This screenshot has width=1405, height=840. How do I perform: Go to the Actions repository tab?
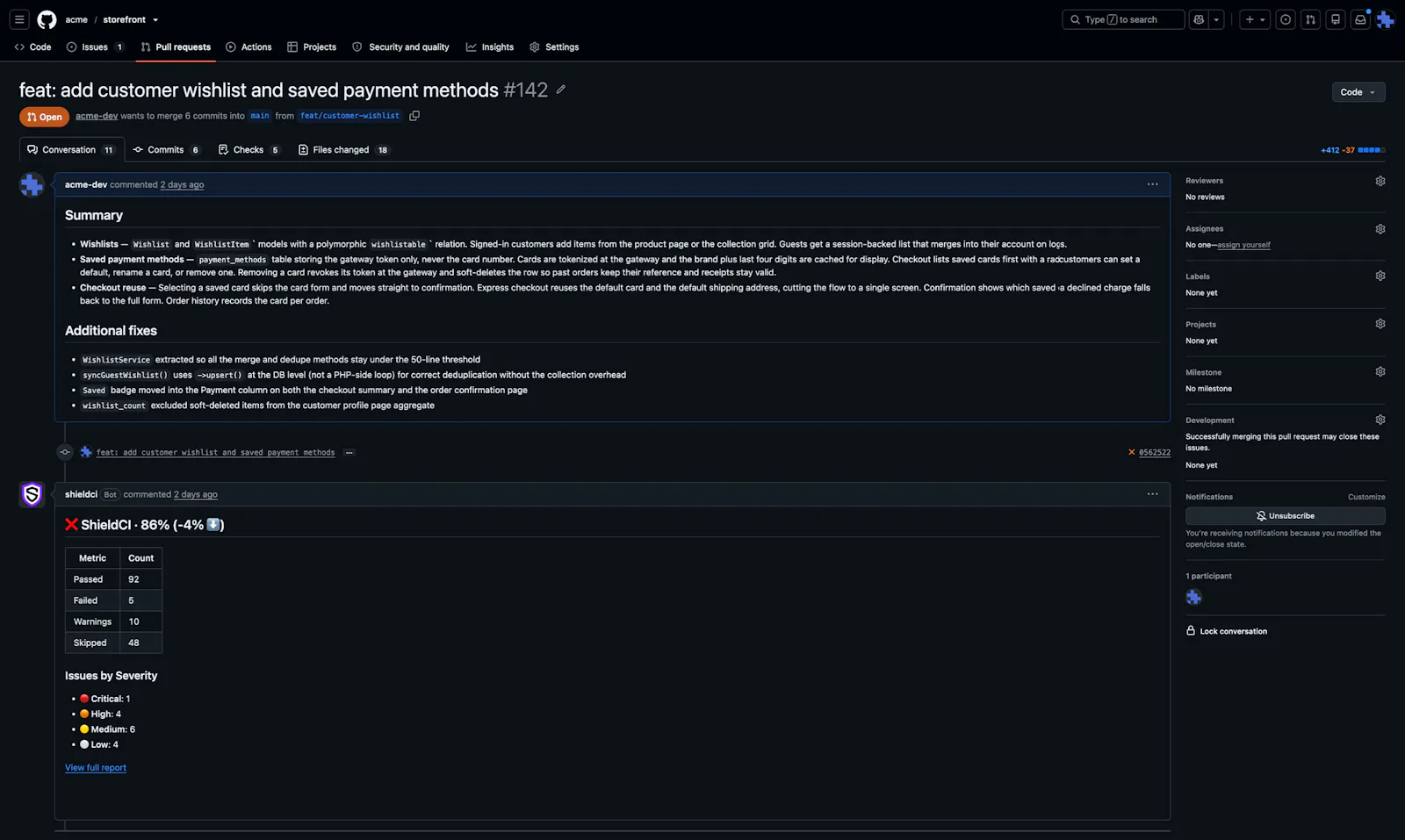[249, 47]
